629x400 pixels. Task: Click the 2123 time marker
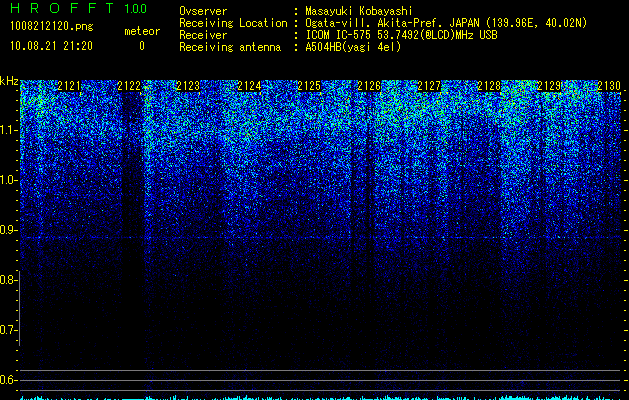(x=188, y=86)
